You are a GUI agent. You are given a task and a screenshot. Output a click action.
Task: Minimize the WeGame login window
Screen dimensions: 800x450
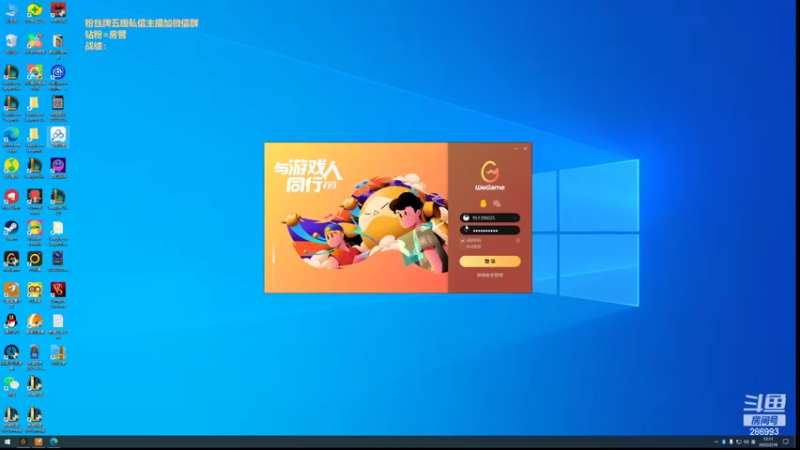click(x=516, y=148)
